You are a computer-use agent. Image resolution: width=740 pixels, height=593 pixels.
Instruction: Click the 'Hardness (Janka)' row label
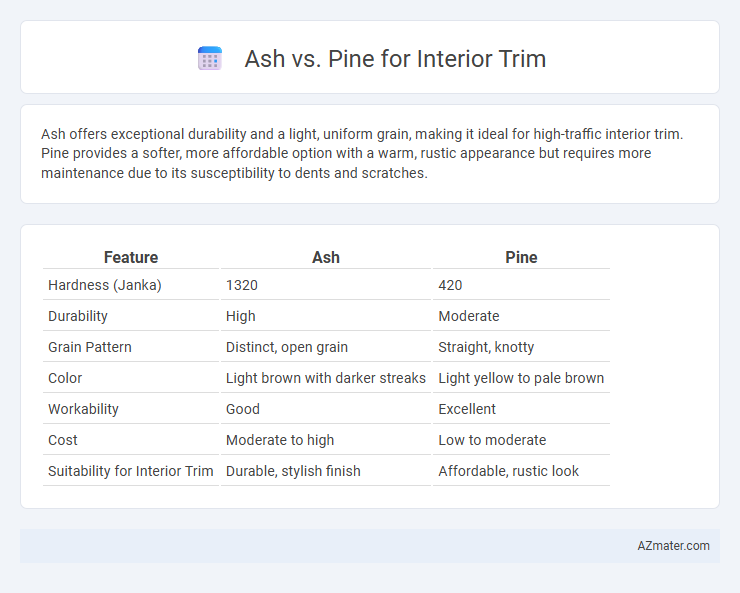pyautogui.click(x=105, y=285)
